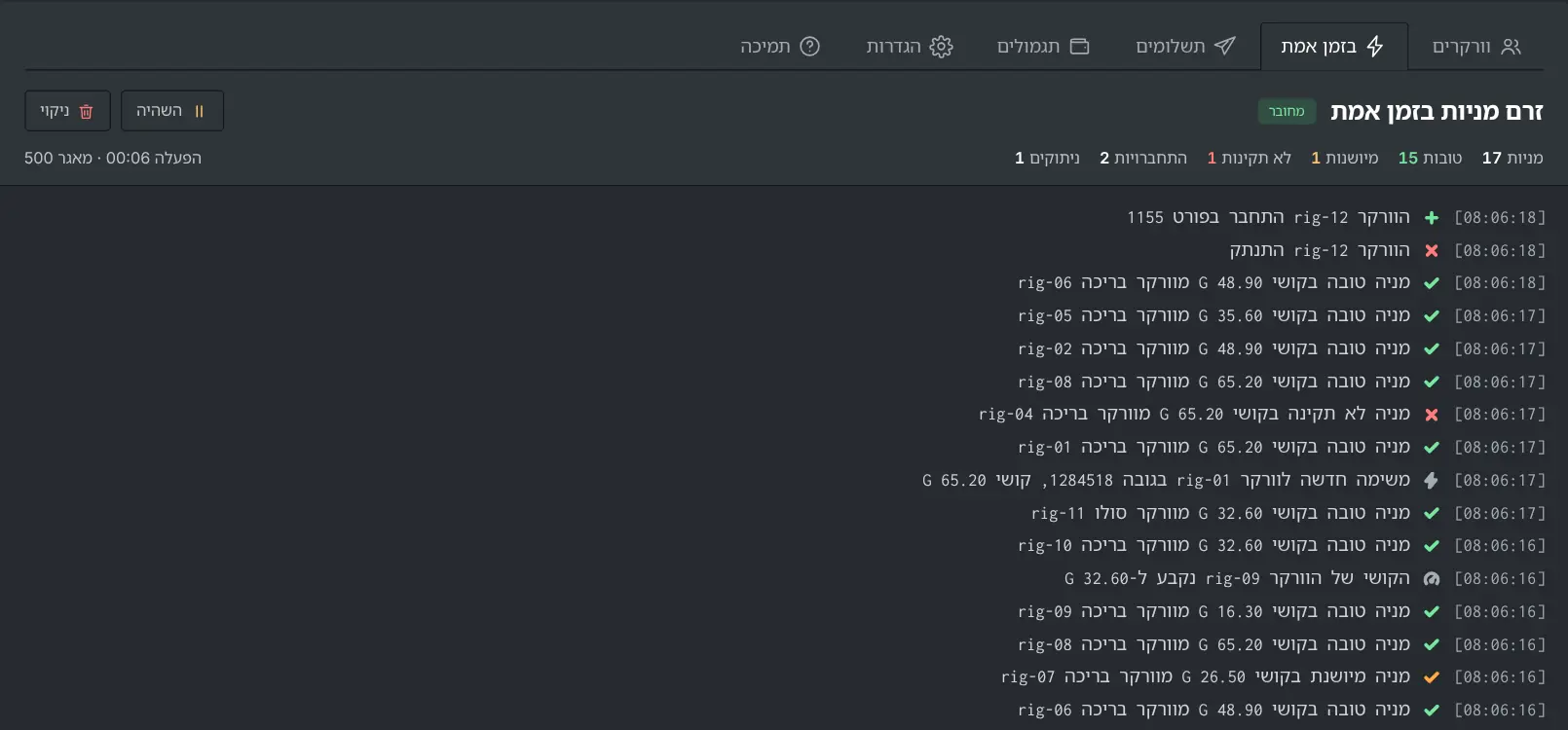1568x730 pixels.
Task: Click the people icon on וורקרים tab
Action: (x=1511, y=47)
